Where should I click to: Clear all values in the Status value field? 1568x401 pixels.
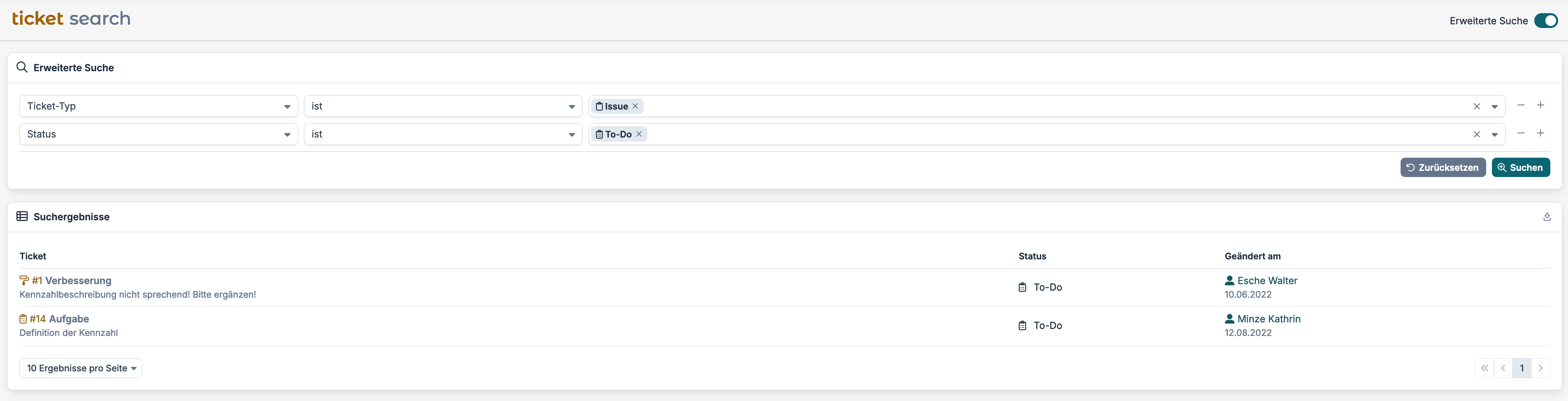pos(1476,135)
